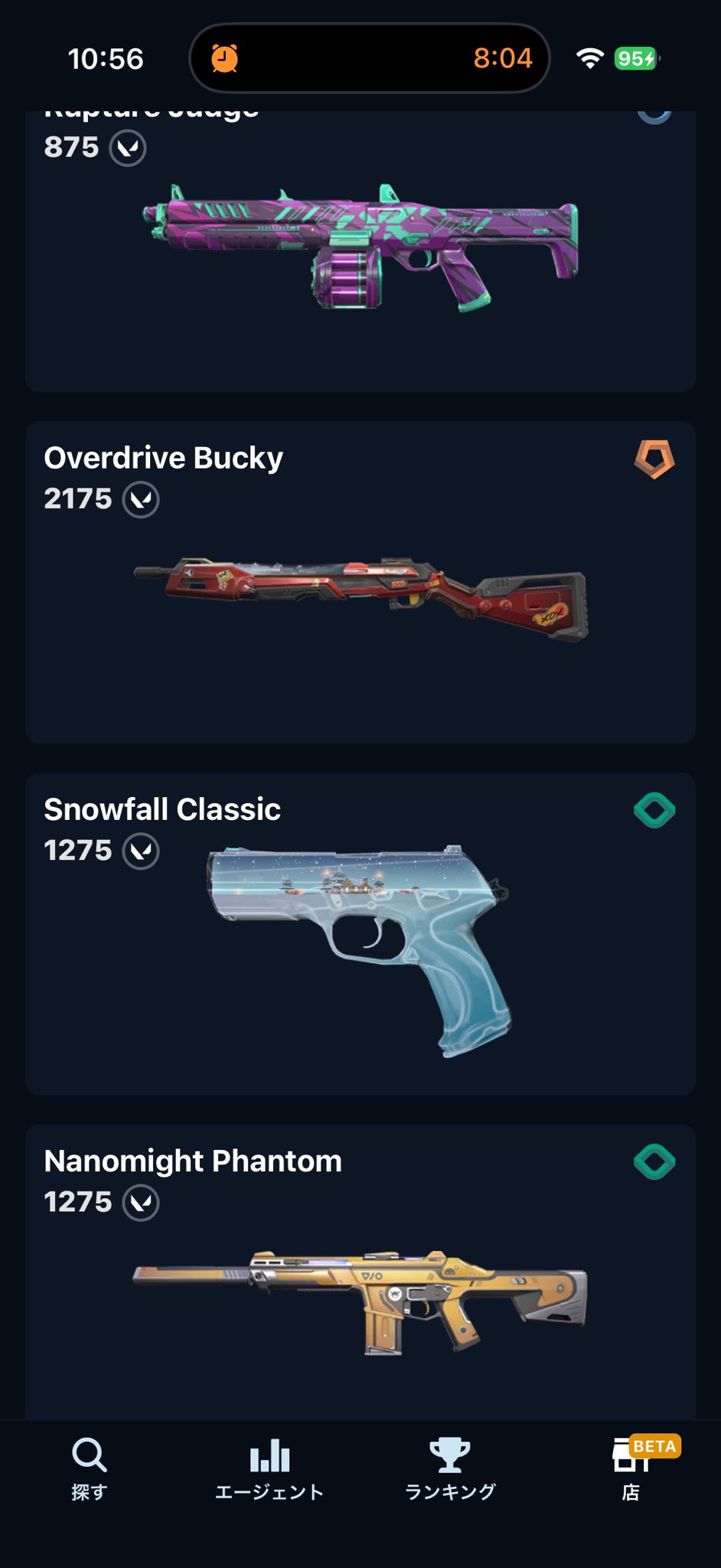Tap the green tier icon on Snowfall Classic
The width and height of the screenshot is (721, 1568).
(x=654, y=810)
